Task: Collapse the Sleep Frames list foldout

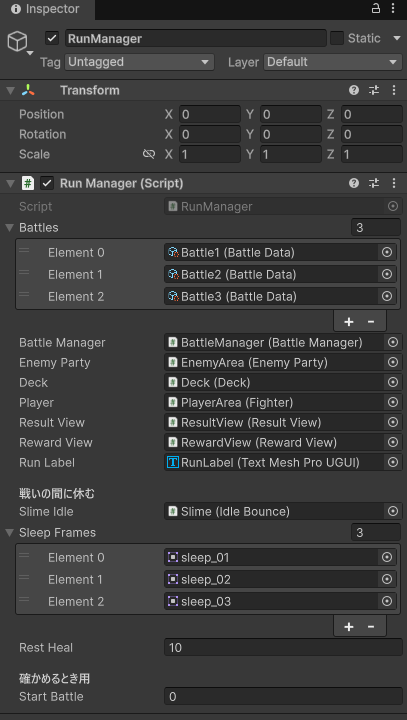Action: (9, 533)
